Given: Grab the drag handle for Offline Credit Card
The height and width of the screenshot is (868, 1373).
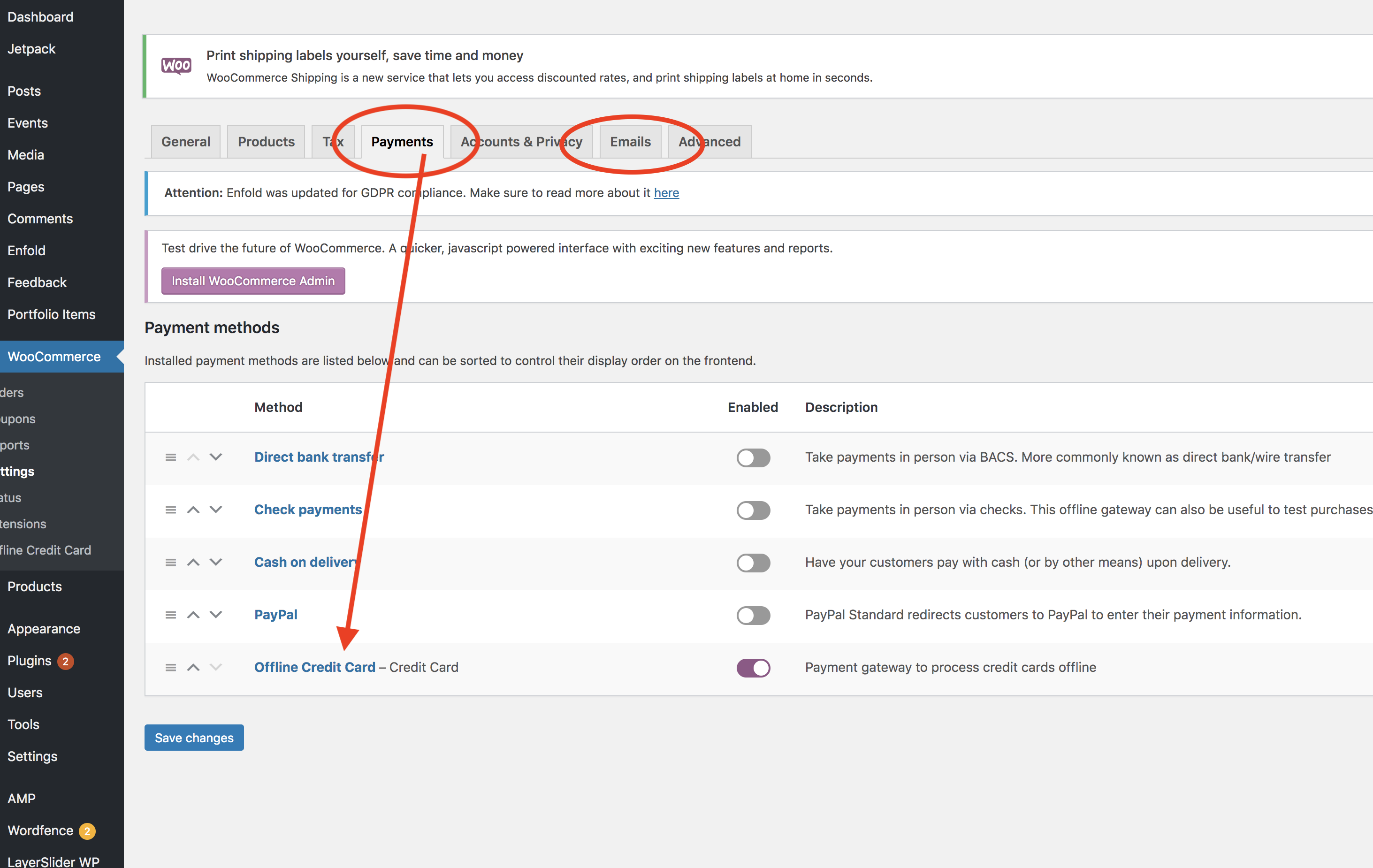Looking at the screenshot, I should (170, 667).
